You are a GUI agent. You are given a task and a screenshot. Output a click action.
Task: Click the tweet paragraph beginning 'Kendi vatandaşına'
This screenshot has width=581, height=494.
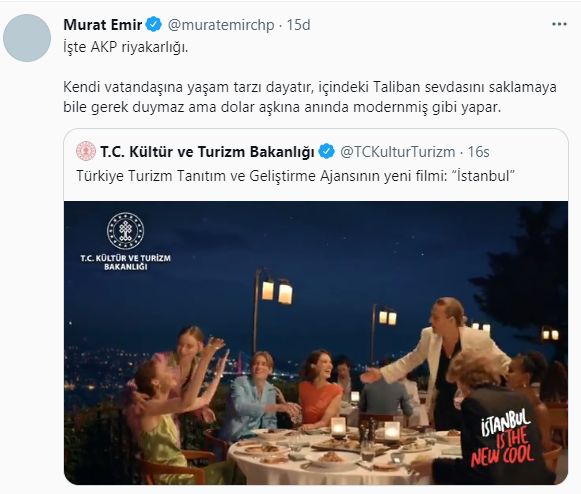pos(310,97)
